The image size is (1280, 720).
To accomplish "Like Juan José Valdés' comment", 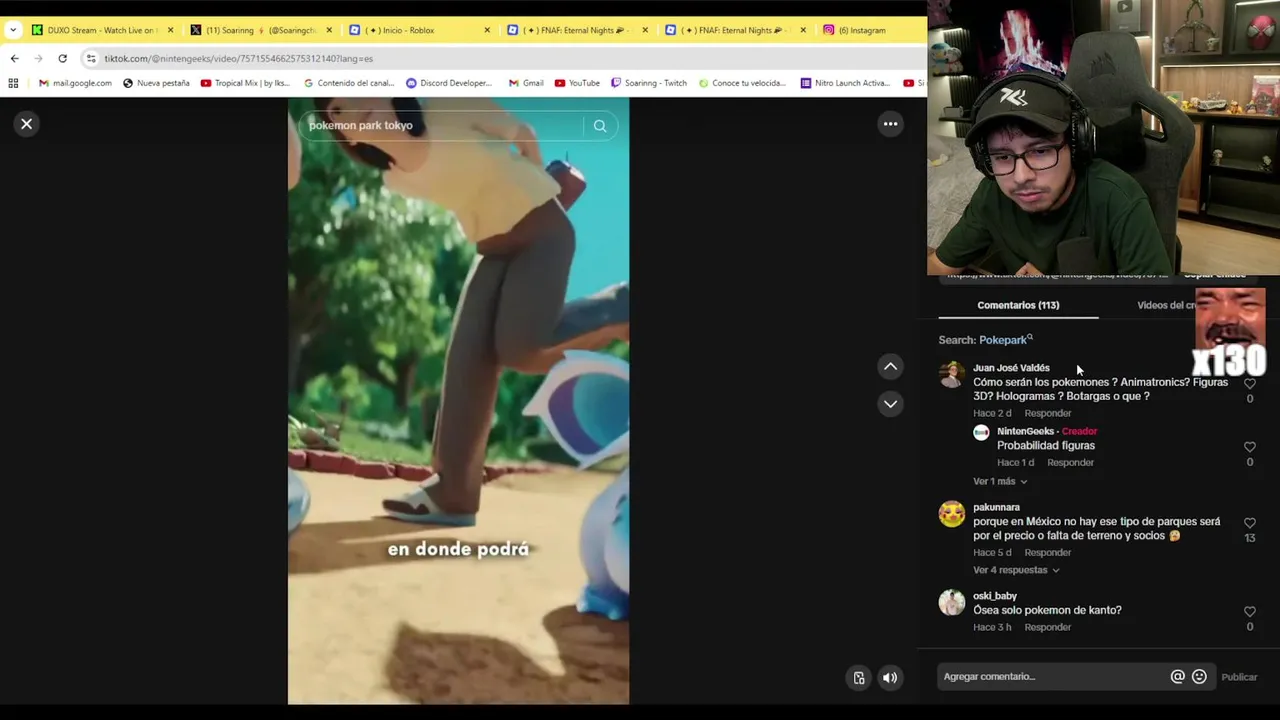I will click(x=1249, y=383).
